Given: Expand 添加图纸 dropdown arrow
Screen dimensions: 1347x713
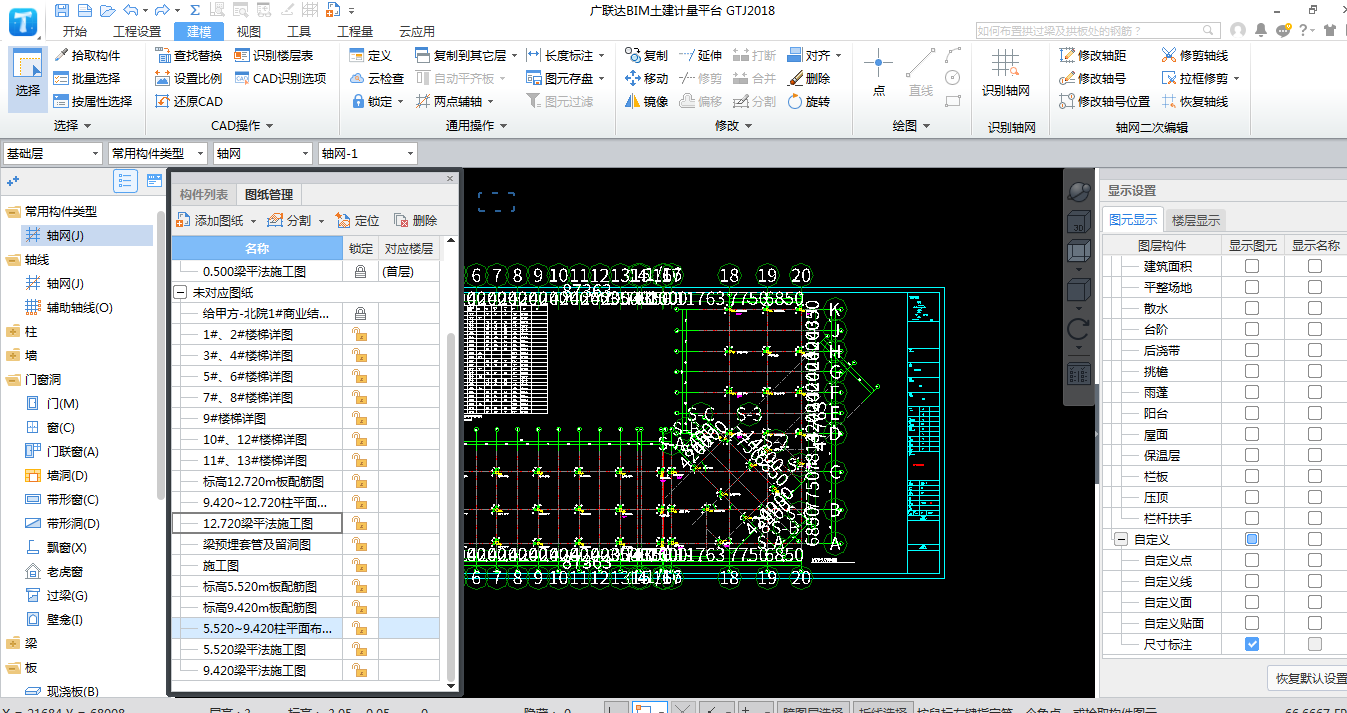Looking at the screenshot, I should (x=253, y=221).
